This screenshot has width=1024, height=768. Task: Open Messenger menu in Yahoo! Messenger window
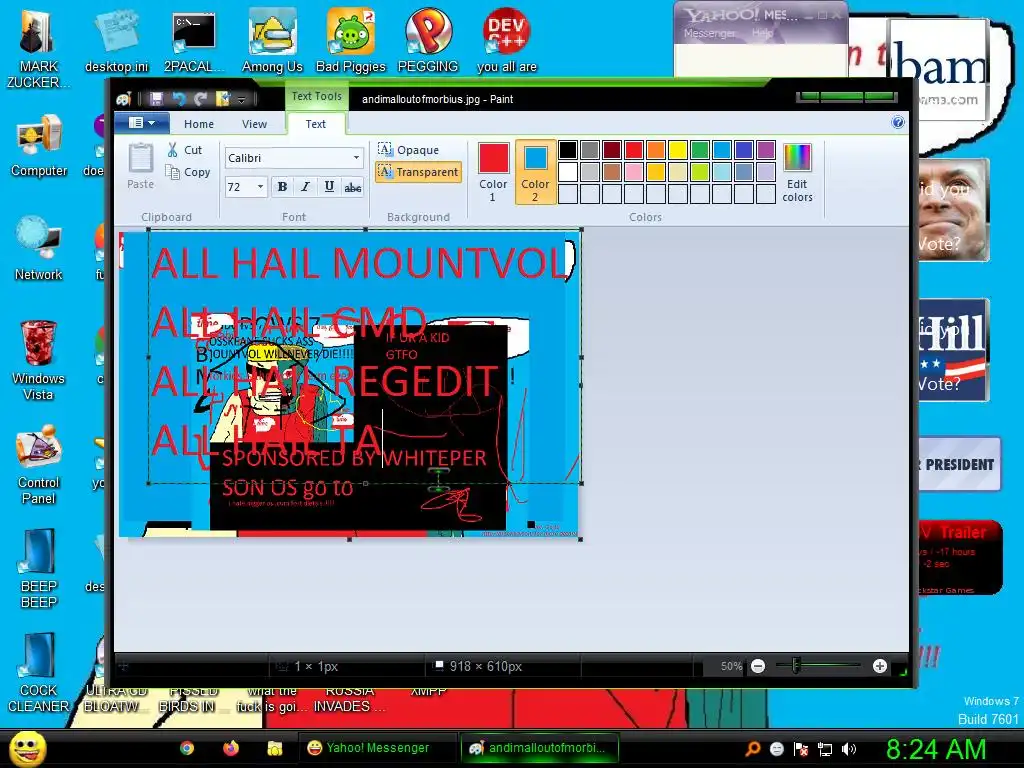pos(709,33)
